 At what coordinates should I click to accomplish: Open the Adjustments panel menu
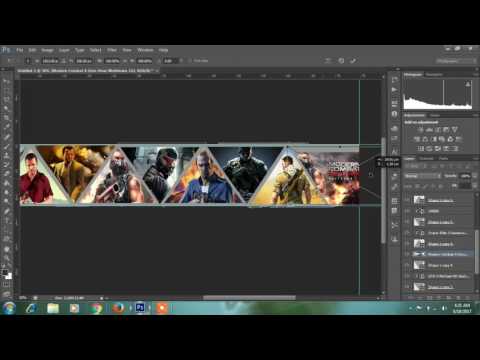(476, 115)
